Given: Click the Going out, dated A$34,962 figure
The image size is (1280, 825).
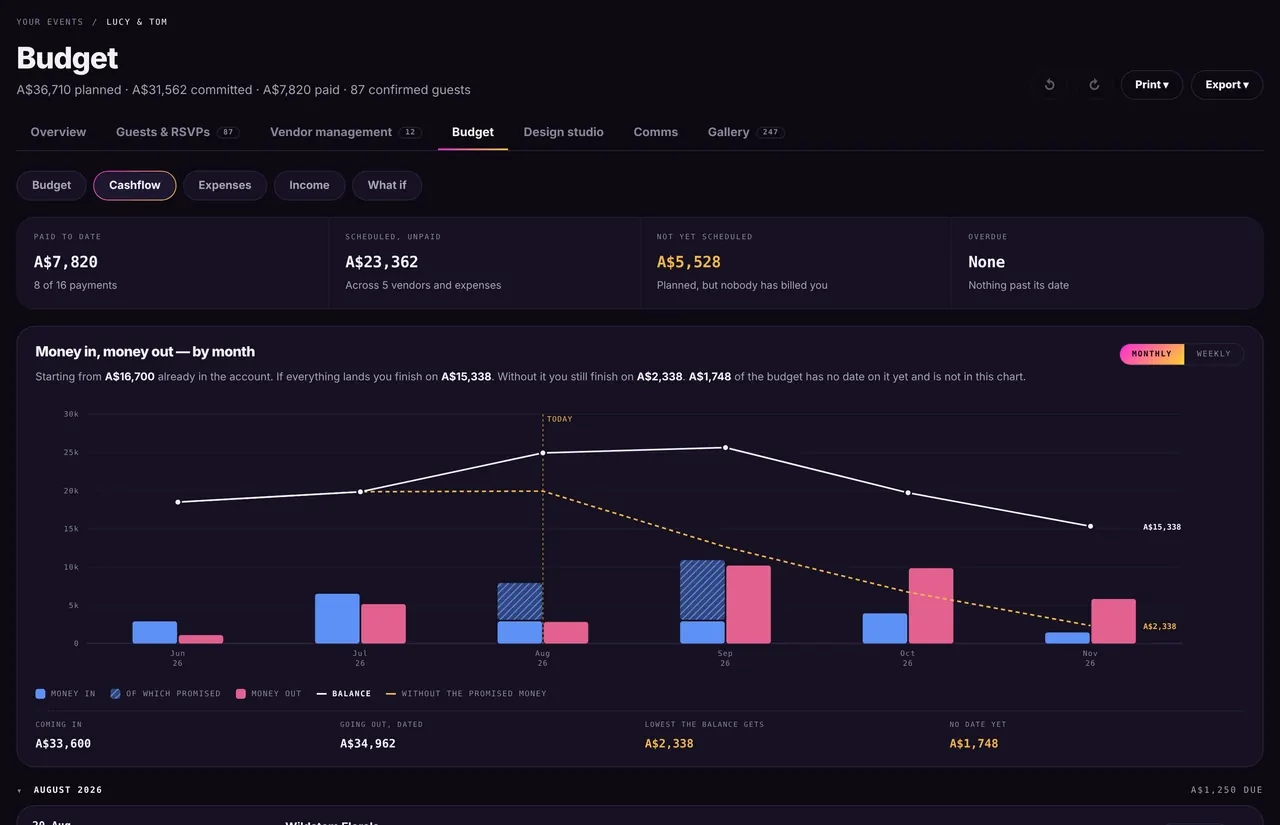Looking at the screenshot, I should pyautogui.click(x=368, y=743).
